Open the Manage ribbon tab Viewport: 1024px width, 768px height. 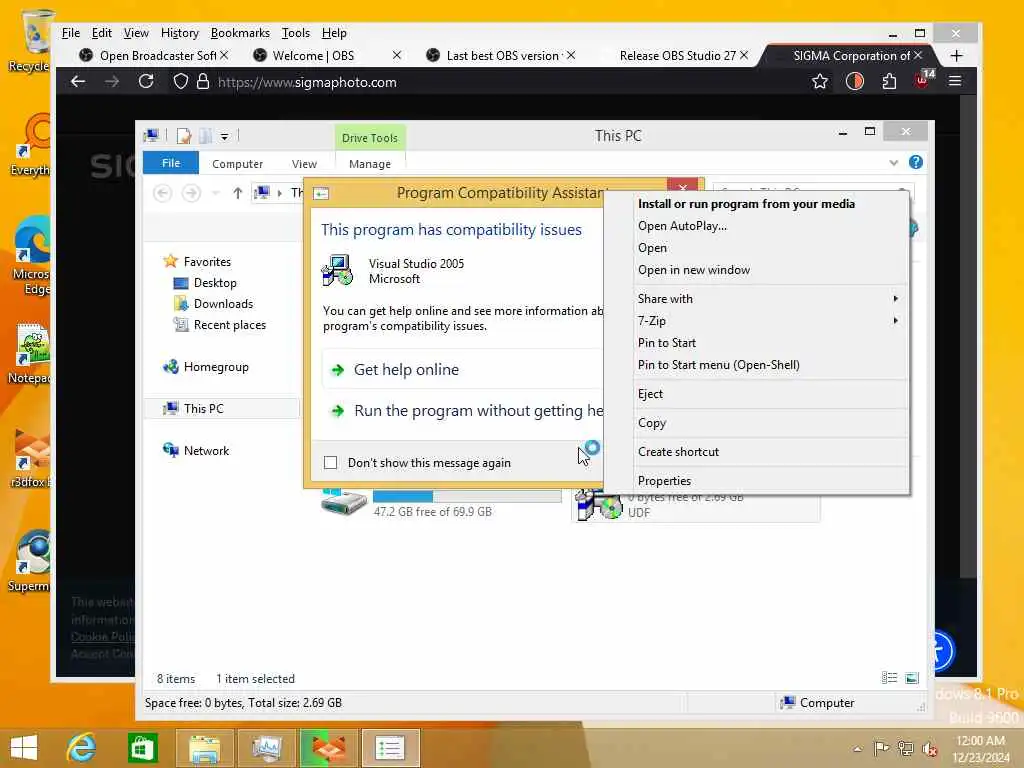[x=370, y=164]
